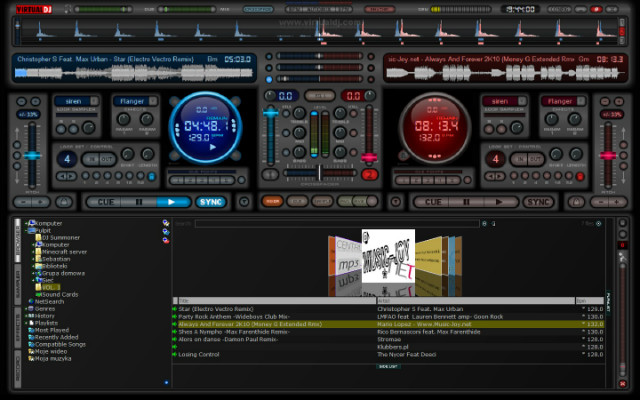
Task: Click the right deck treble knob
Action: [340, 113]
